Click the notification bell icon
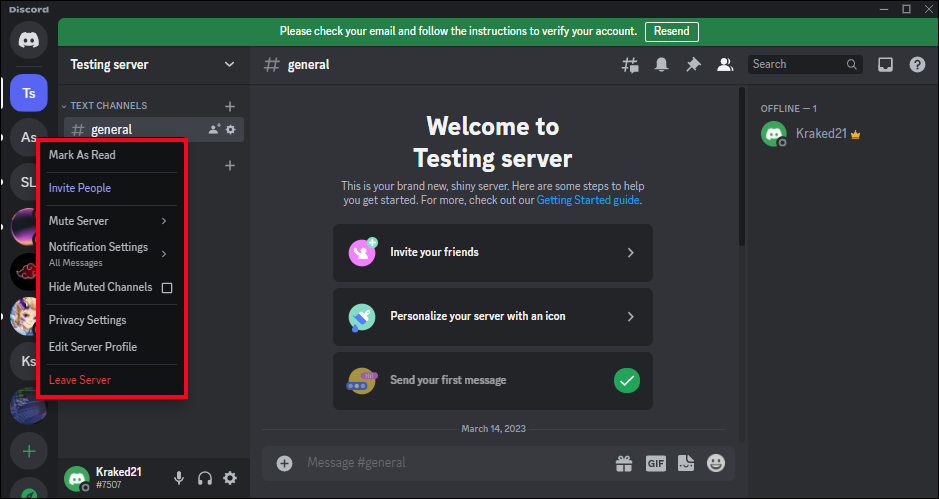Image resolution: width=939 pixels, height=499 pixels. coord(661,65)
